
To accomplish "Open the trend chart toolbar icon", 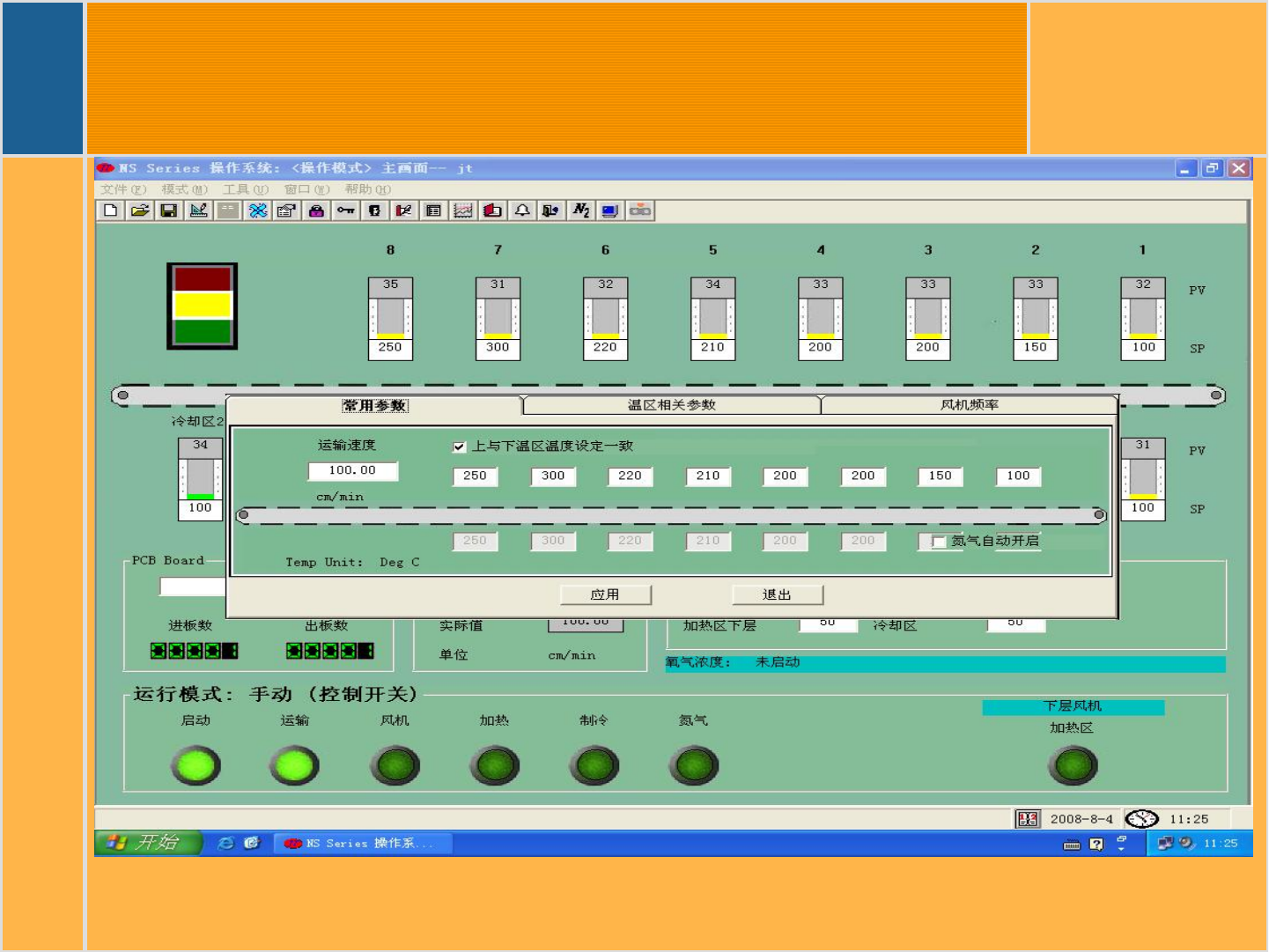I will coord(462,210).
